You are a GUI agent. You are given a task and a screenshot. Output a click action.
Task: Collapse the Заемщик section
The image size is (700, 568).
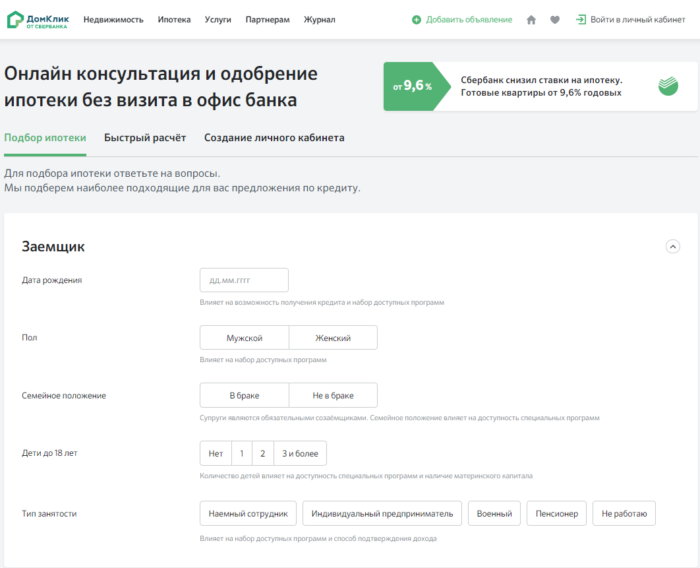point(672,246)
